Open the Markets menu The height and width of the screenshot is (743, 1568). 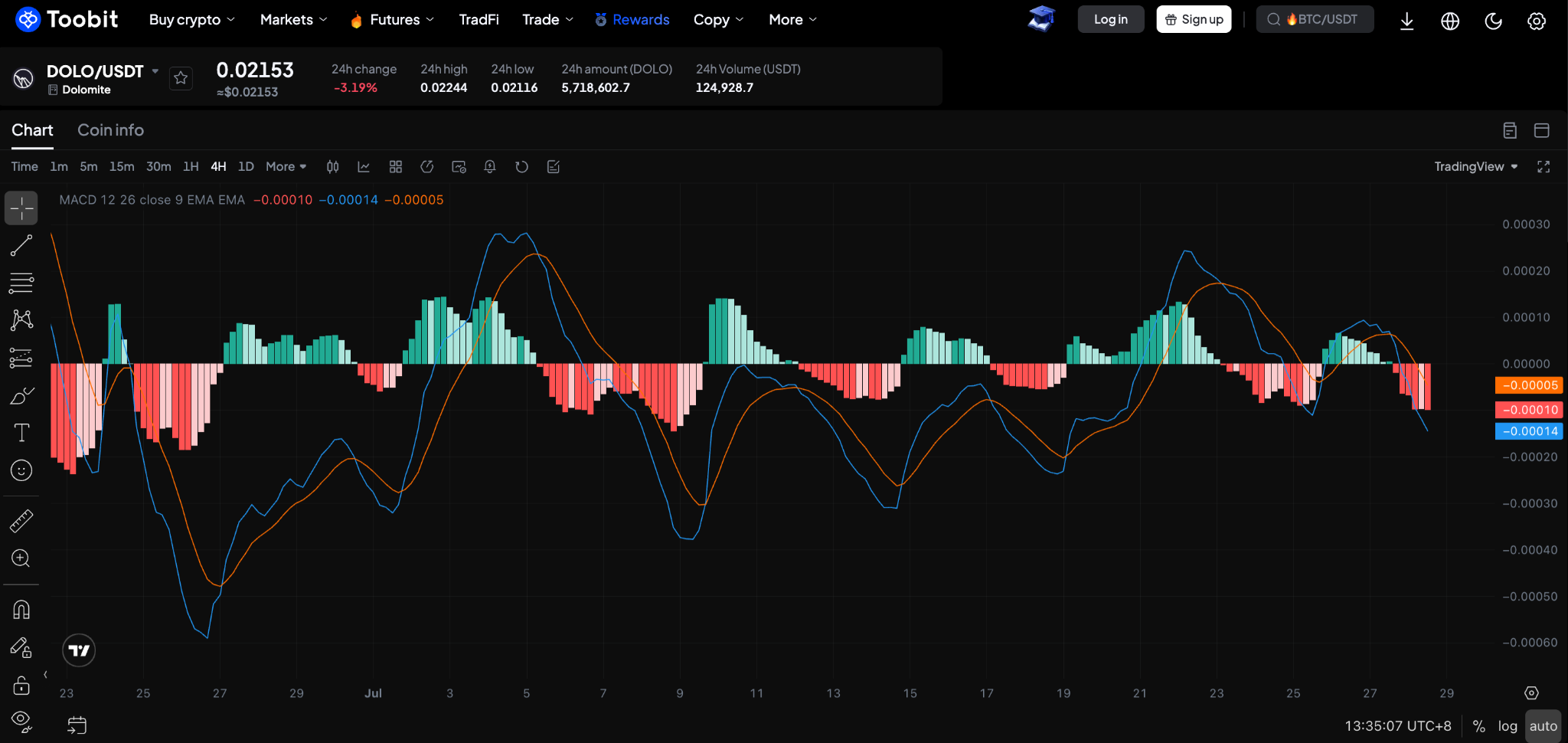click(x=293, y=20)
